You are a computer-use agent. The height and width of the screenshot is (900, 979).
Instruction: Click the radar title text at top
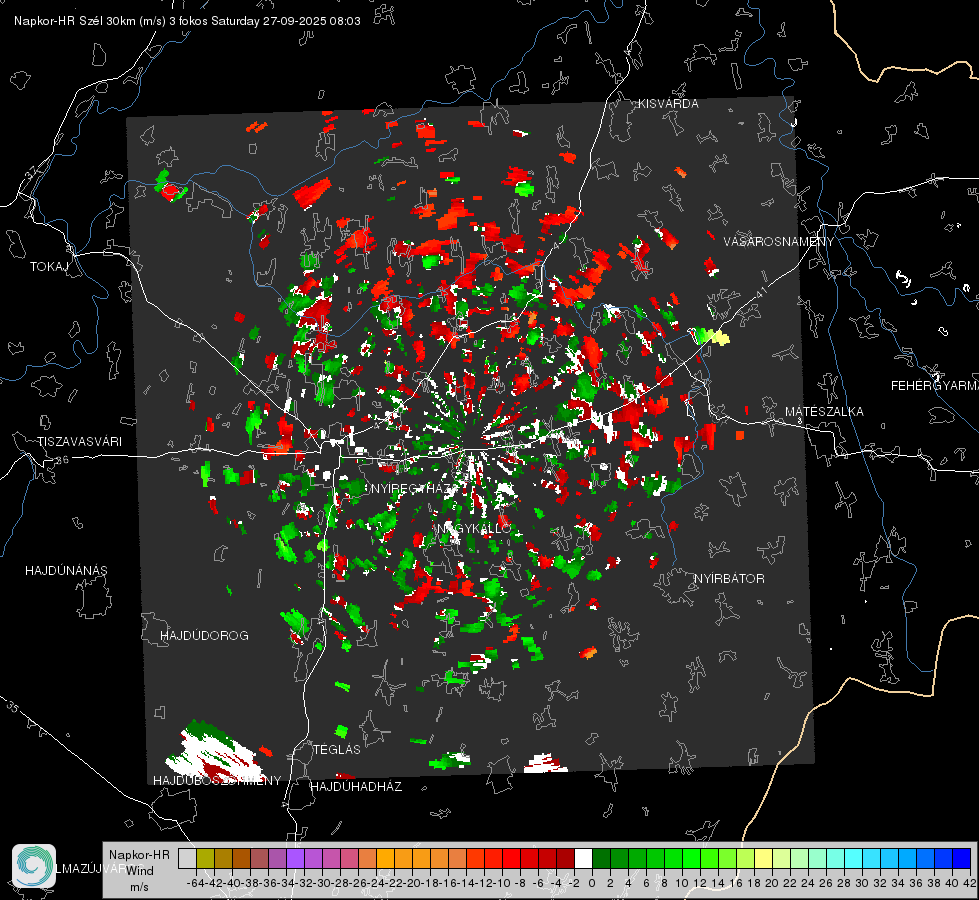[187, 21]
